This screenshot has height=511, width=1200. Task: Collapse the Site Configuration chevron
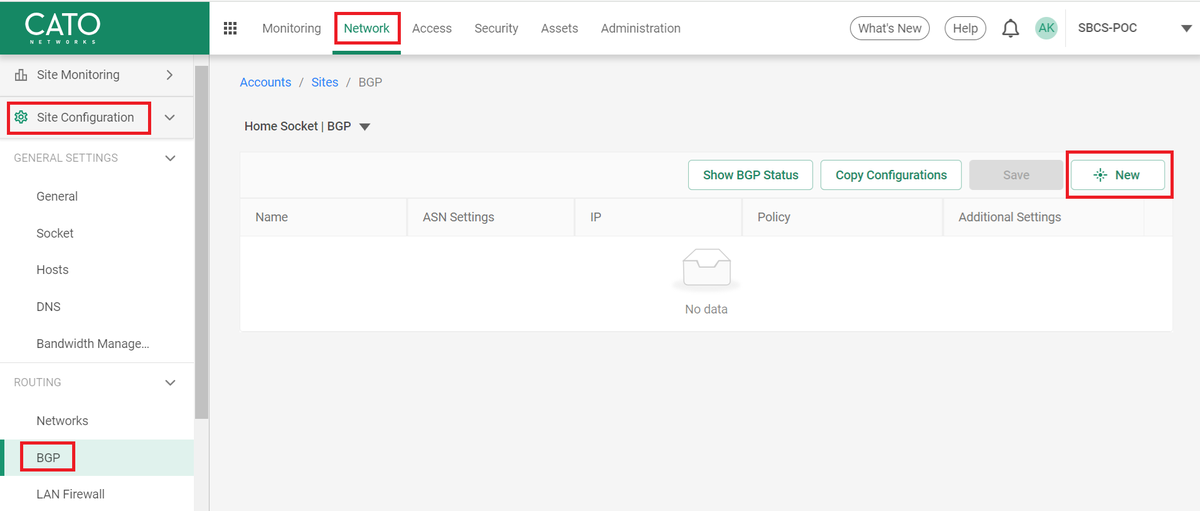pos(169,118)
